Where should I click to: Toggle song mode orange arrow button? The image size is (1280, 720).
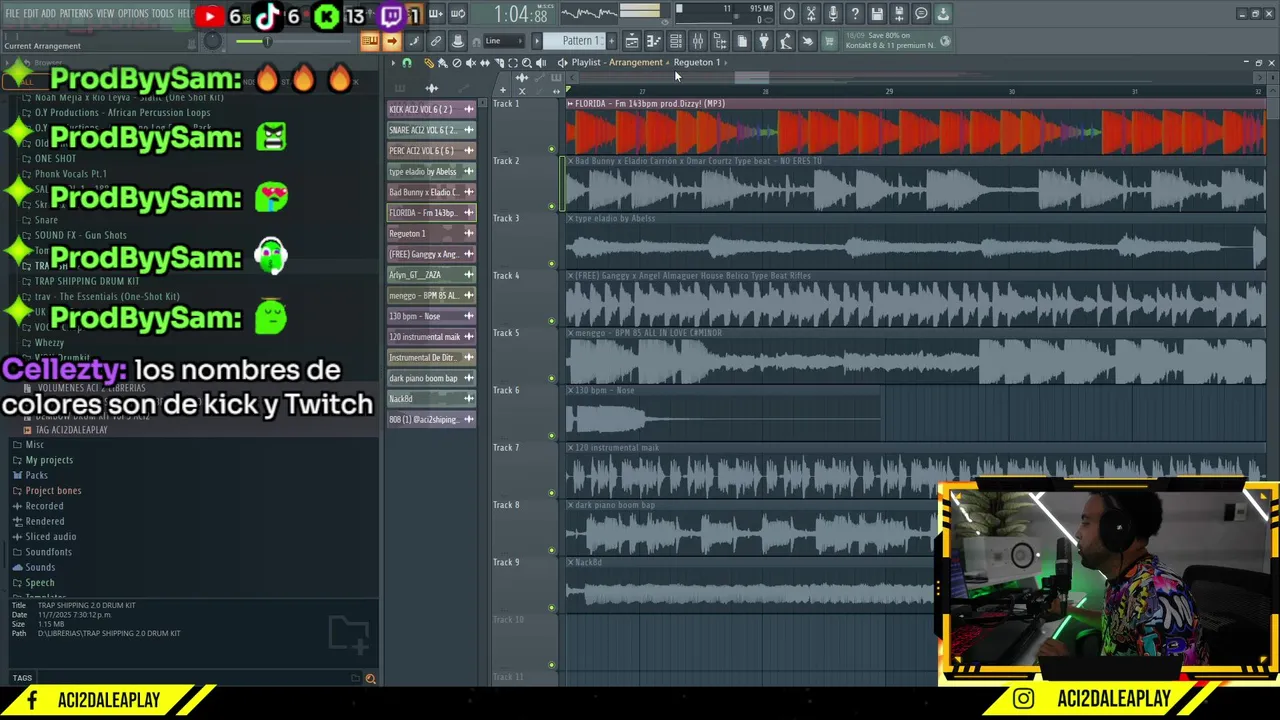(392, 41)
